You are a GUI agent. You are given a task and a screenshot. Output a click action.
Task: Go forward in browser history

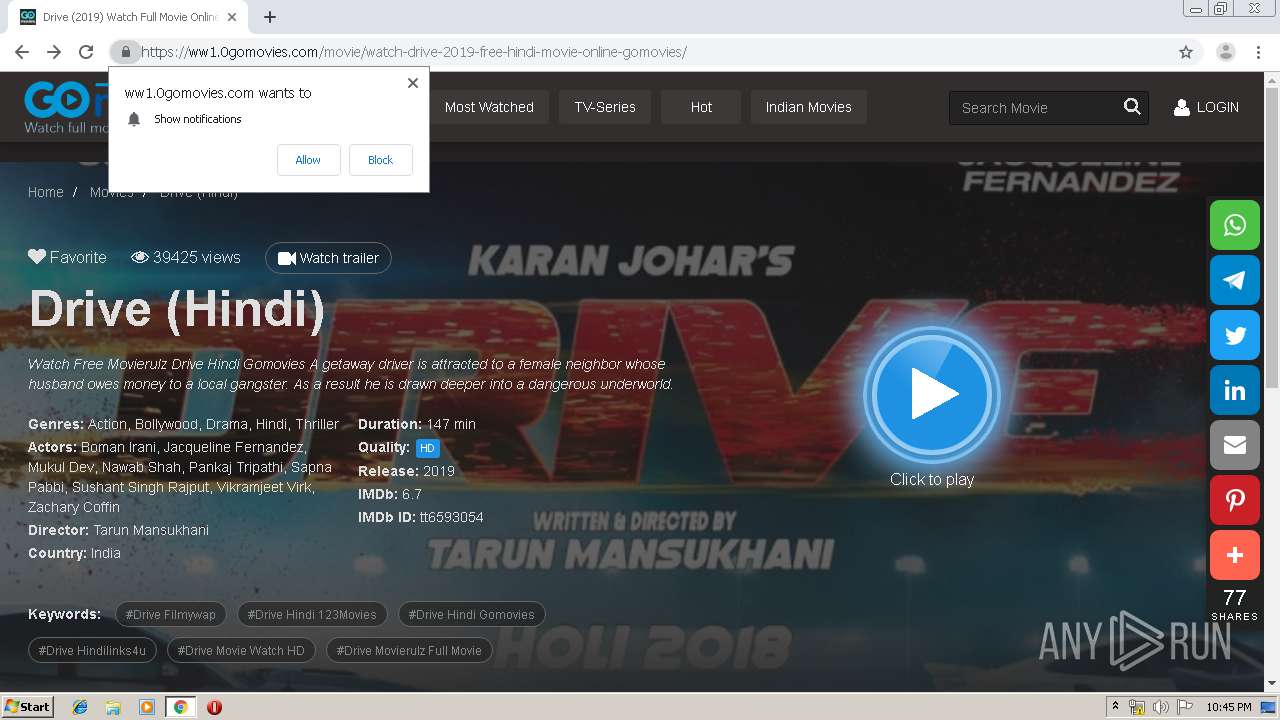(x=54, y=52)
